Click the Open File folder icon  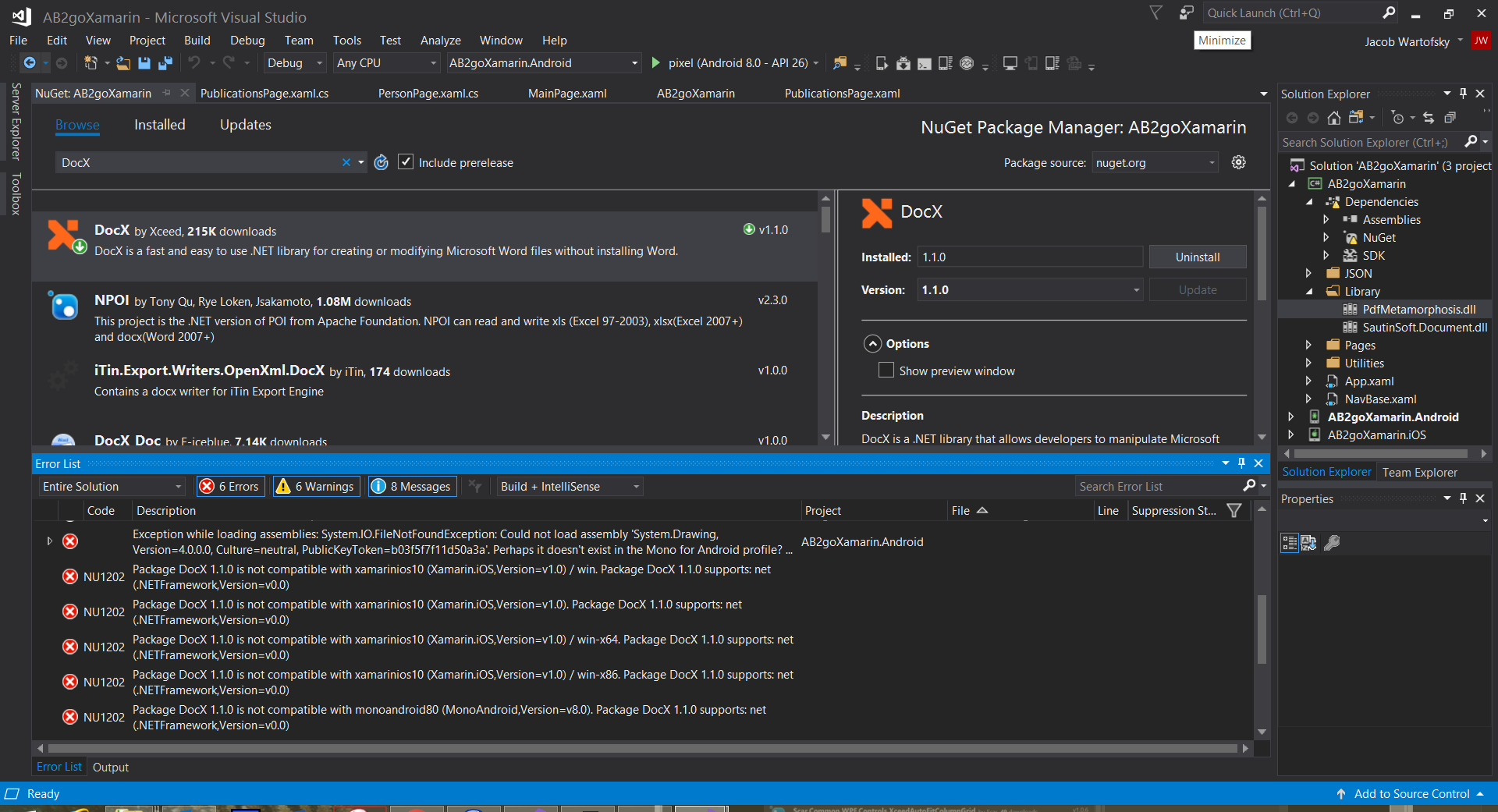click(x=123, y=63)
